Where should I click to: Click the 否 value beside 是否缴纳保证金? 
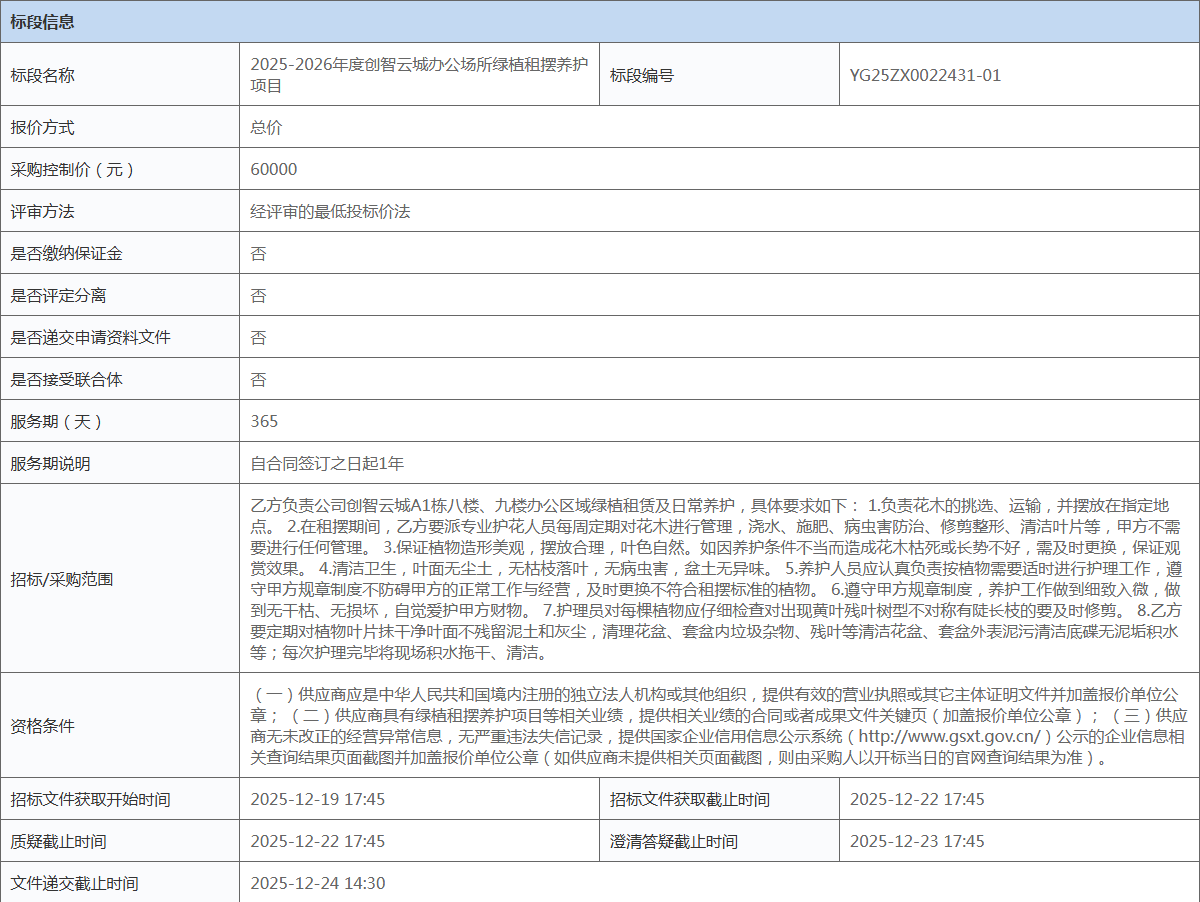[x=258, y=253]
